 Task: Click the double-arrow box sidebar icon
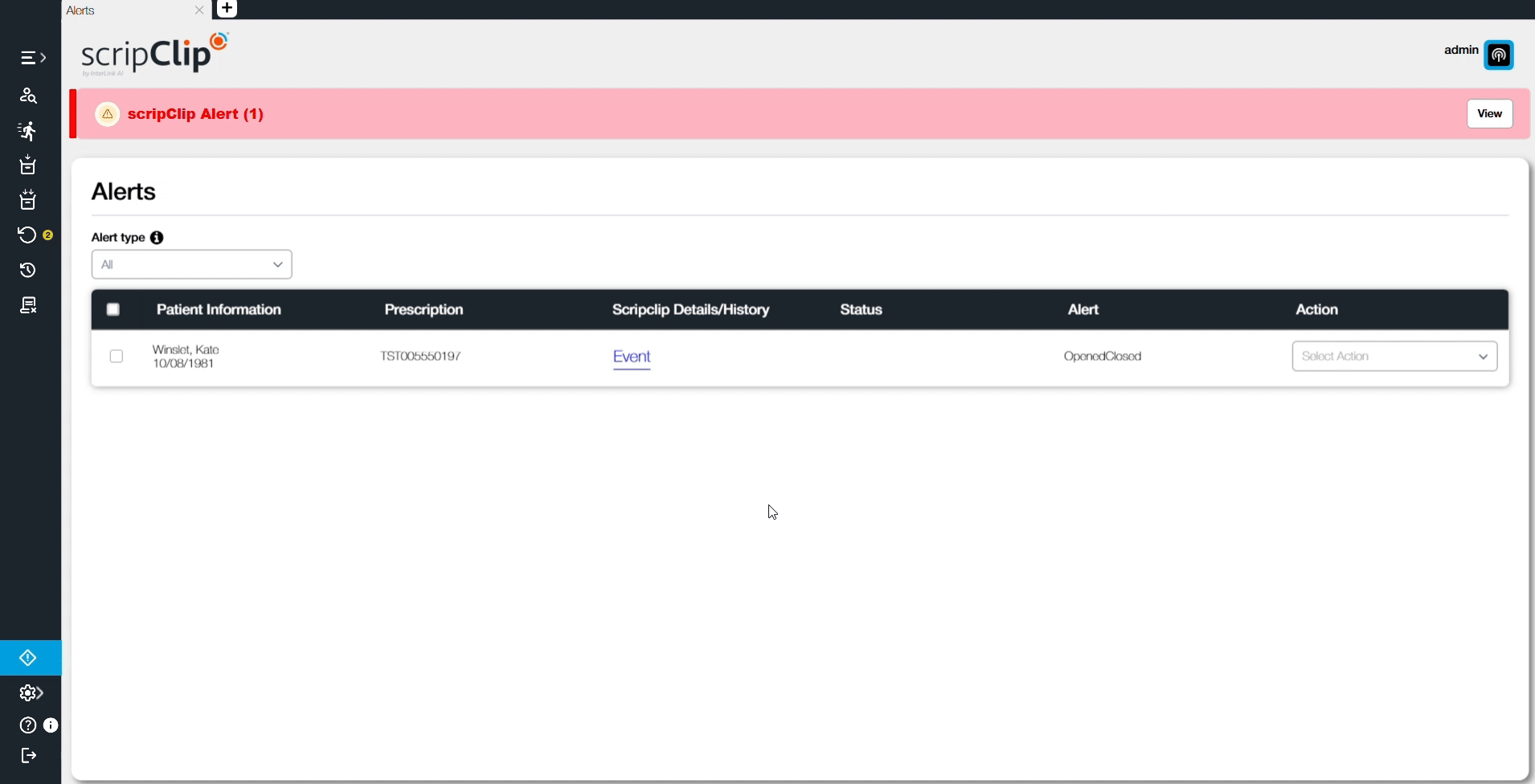coord(28,200)
